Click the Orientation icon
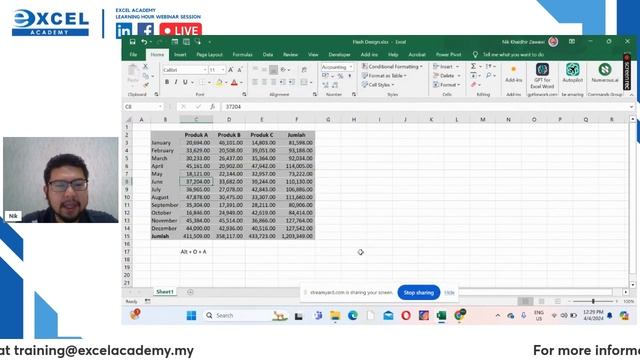The width and height of the screenshot is (640, 360). [283, 70]
